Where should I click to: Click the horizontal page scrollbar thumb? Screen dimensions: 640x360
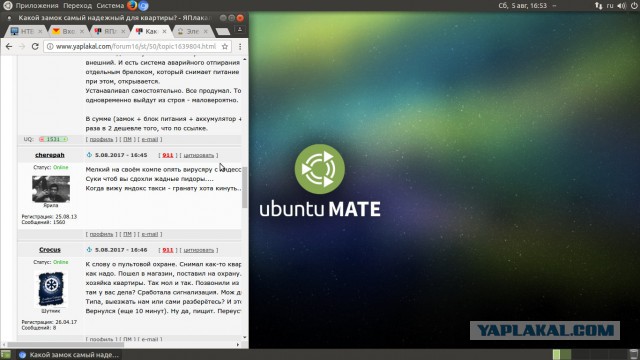[x=65, y=344]
